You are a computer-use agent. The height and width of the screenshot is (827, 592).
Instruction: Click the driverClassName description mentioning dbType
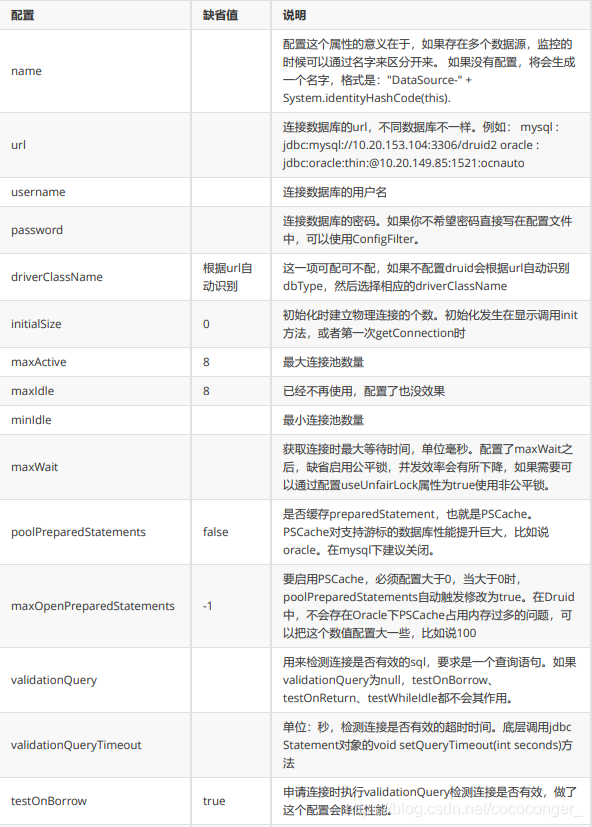click(x=426, y=277)
